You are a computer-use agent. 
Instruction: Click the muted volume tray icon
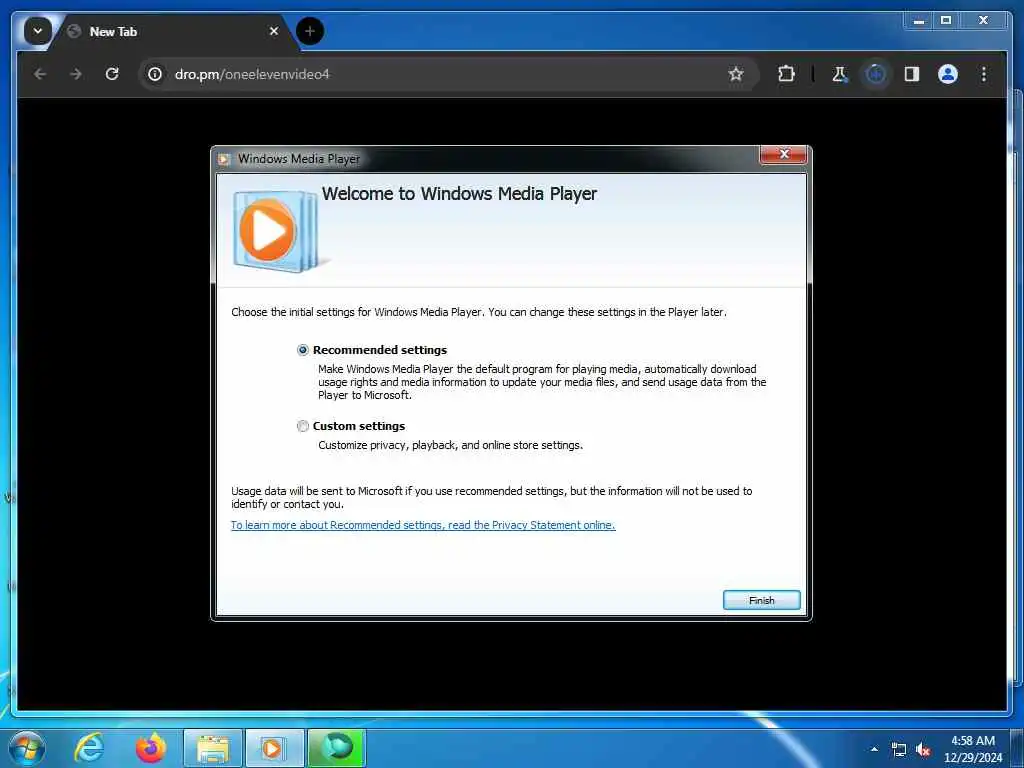pos(923,750)
